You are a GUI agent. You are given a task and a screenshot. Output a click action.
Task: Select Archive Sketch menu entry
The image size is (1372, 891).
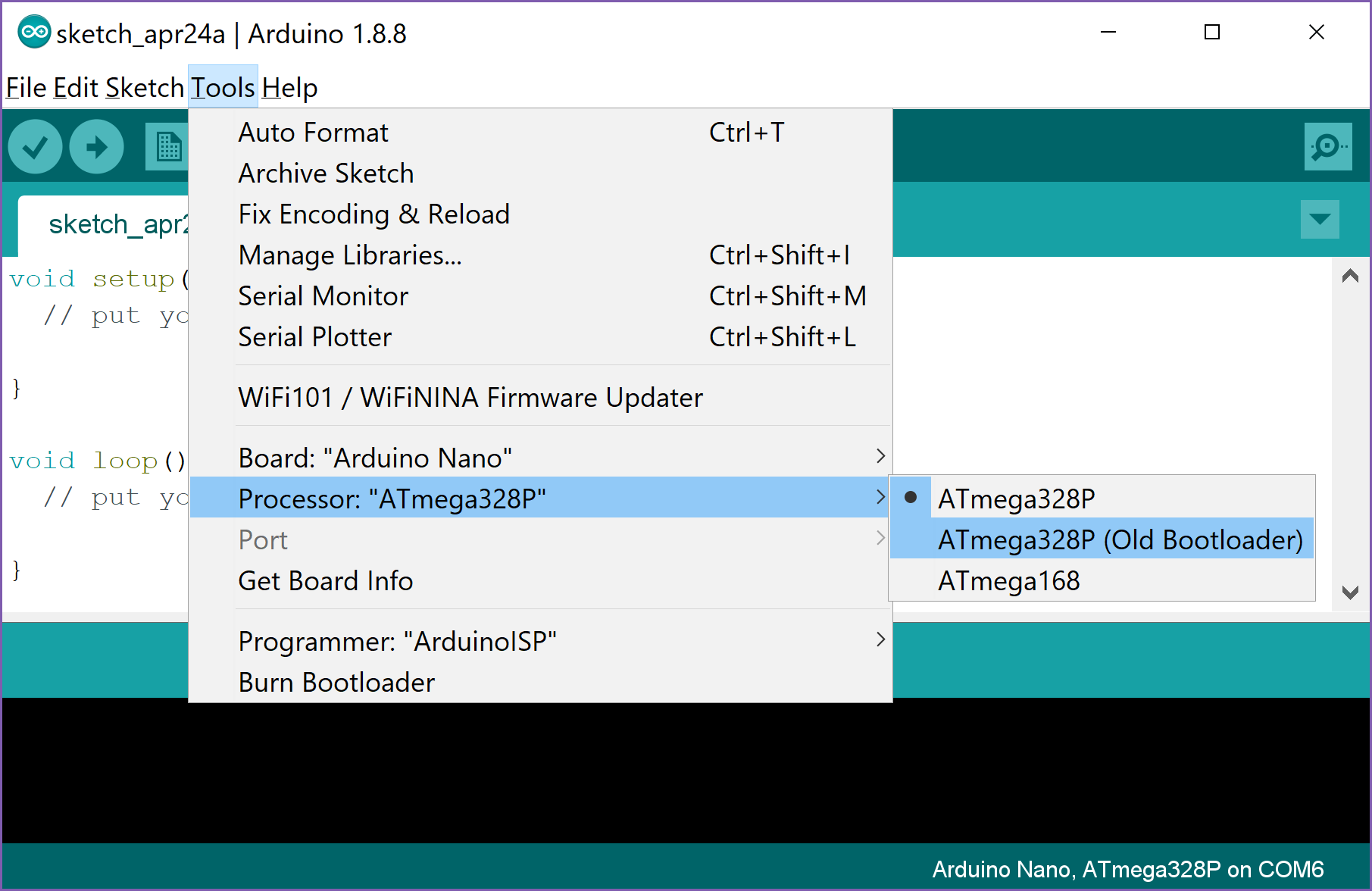(x=540, y=173)
